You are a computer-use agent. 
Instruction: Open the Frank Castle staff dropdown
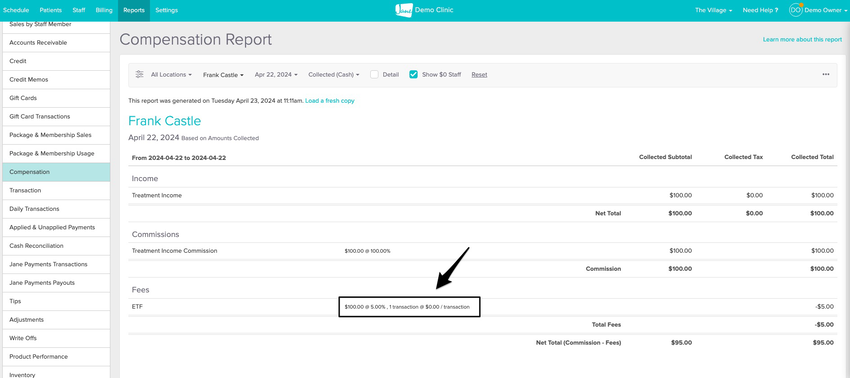pos(223,75)
